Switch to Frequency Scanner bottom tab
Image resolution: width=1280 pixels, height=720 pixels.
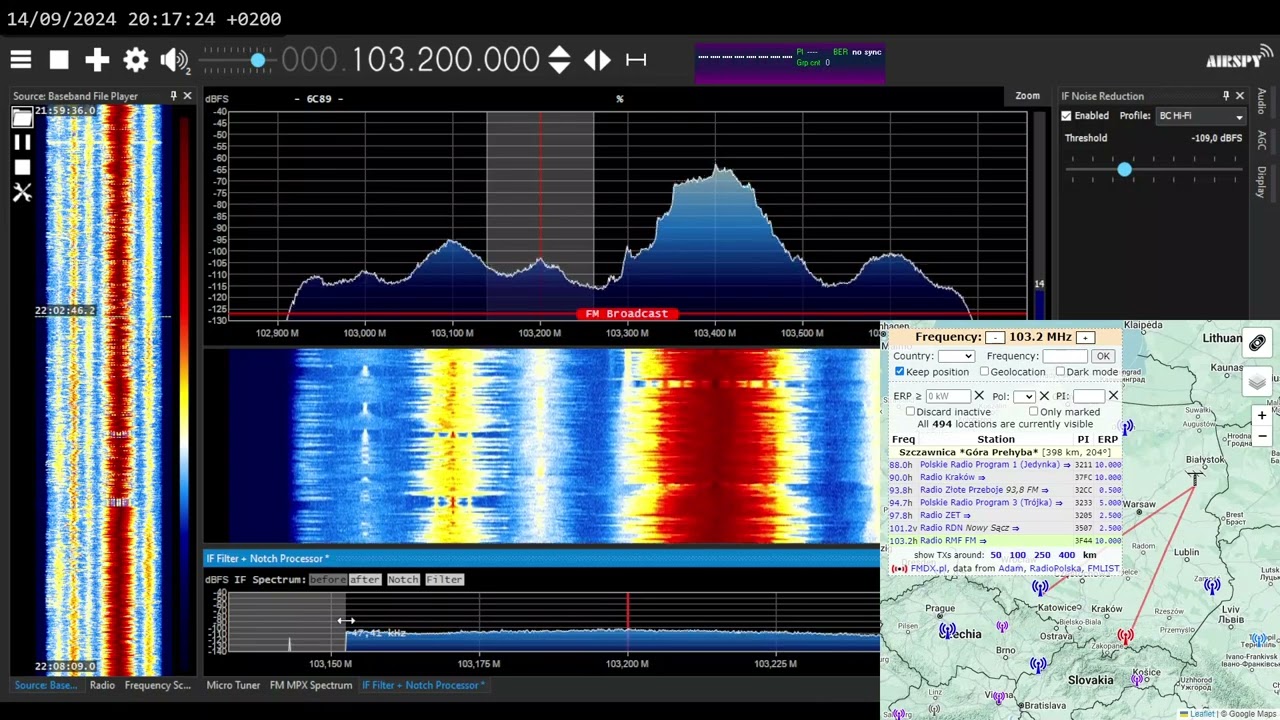157,685
